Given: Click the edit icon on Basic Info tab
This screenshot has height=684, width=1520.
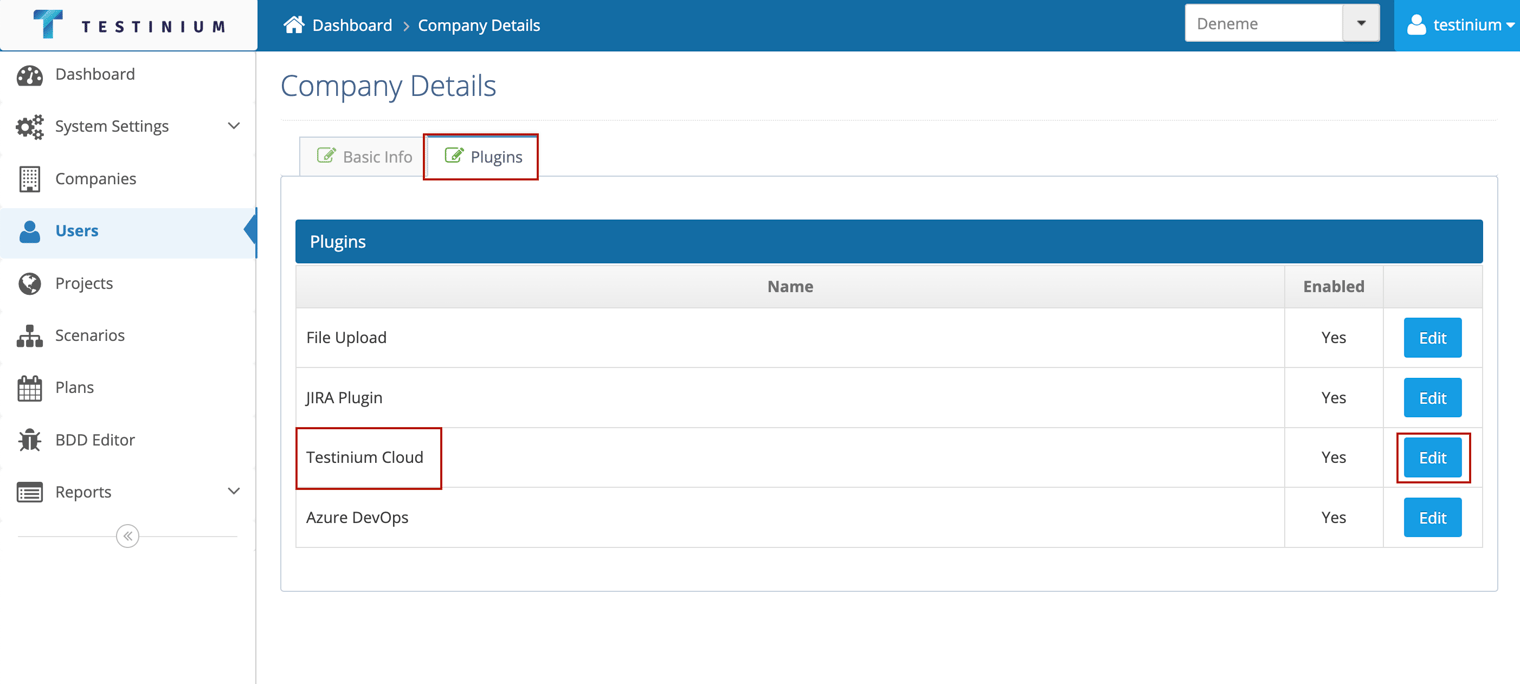Looking at the screenshot, I should 326,155.
